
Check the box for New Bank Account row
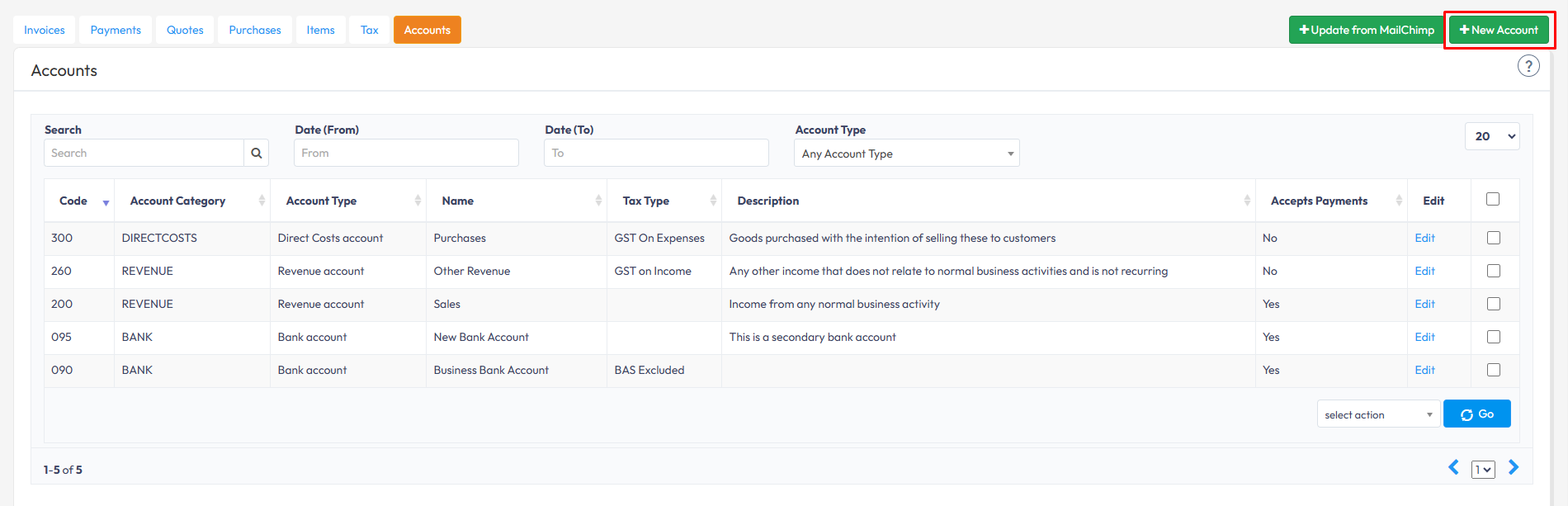click(1494, 337)
